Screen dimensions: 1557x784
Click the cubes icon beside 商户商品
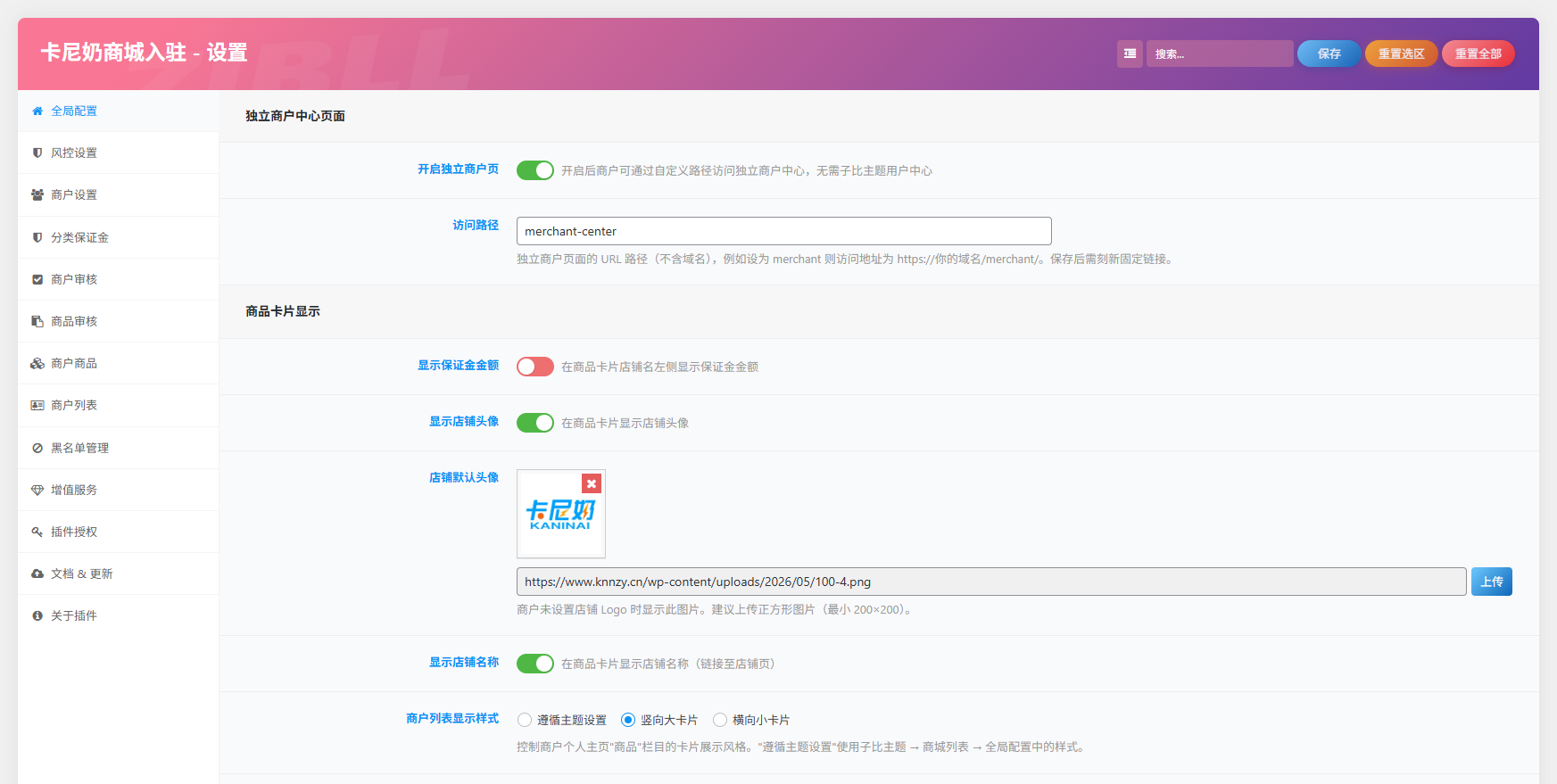[x=37, y=364]
